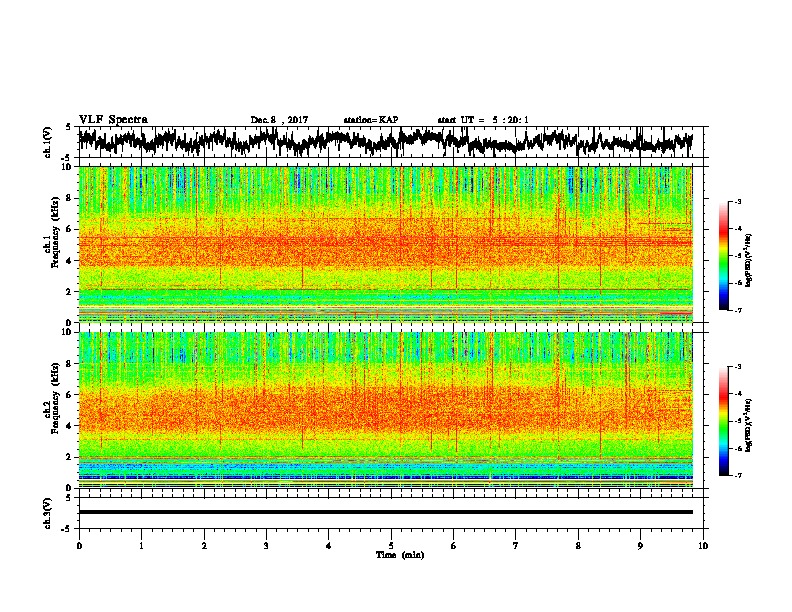Click the ch.2 spectrogram "4" kHz tick label
Viewport: 792px width, 612px height.
(x=70, y=426)
